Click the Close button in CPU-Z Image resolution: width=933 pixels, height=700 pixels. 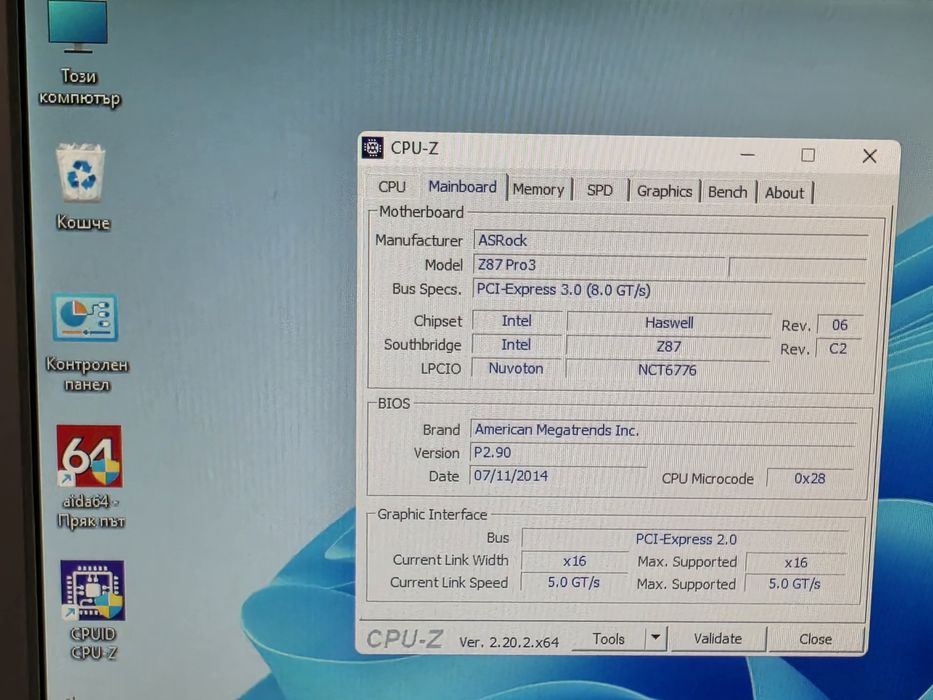(815, 639)
